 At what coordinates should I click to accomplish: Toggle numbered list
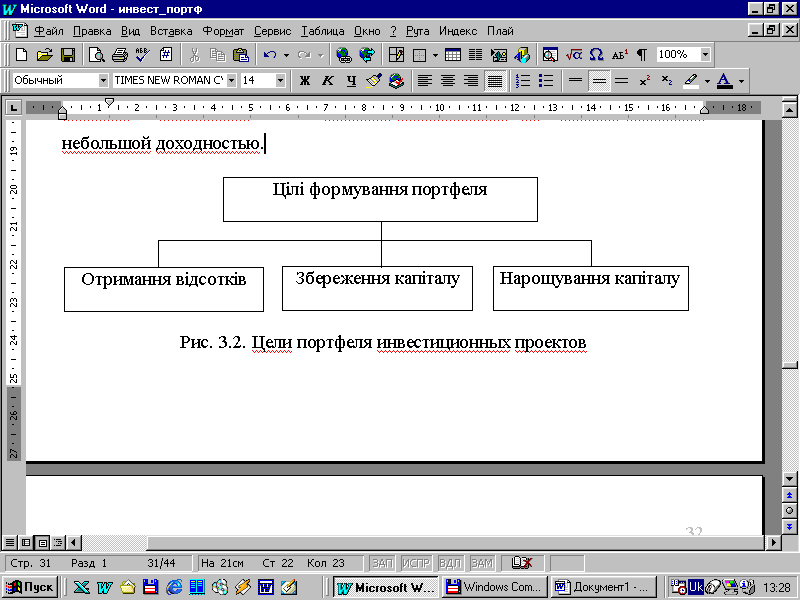(523, 81)
